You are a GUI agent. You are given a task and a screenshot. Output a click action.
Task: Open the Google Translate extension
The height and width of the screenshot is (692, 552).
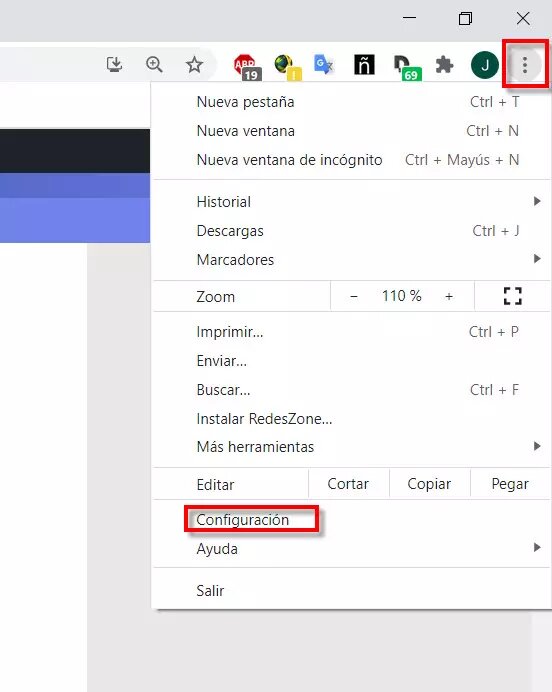pyautogui.click(x=324, y=65)
